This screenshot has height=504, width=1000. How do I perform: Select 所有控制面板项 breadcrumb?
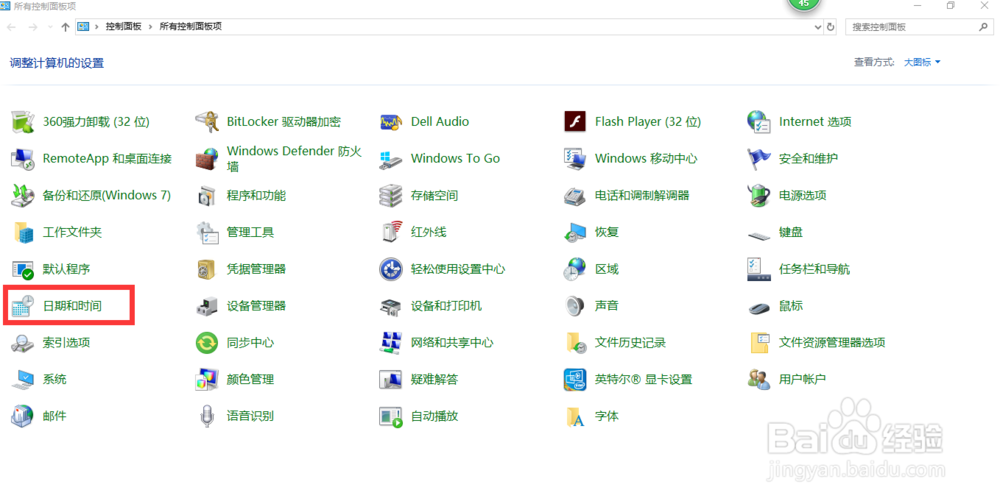(x=190, y=27)
